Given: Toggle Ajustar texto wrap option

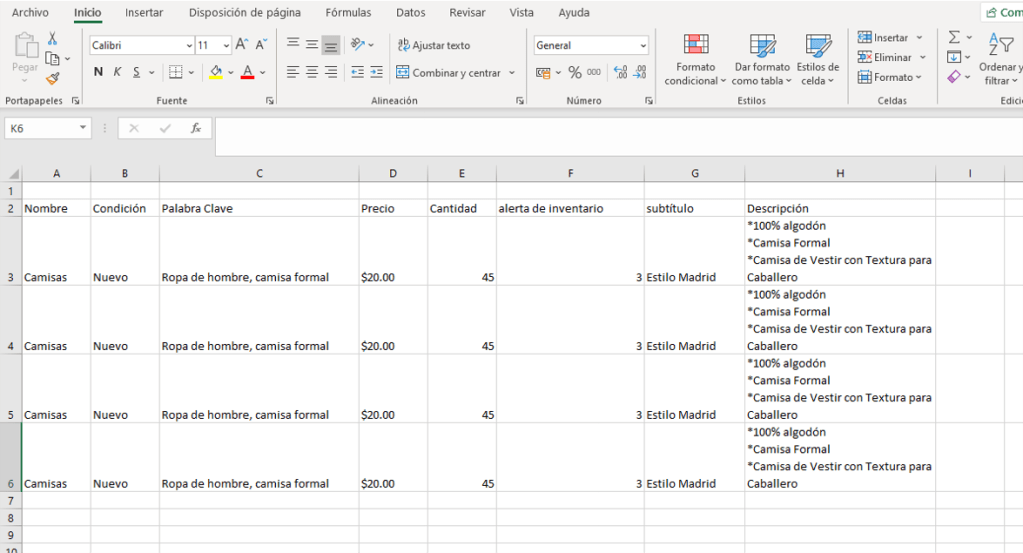Looking at the screenshot, I should click(433, 45).
